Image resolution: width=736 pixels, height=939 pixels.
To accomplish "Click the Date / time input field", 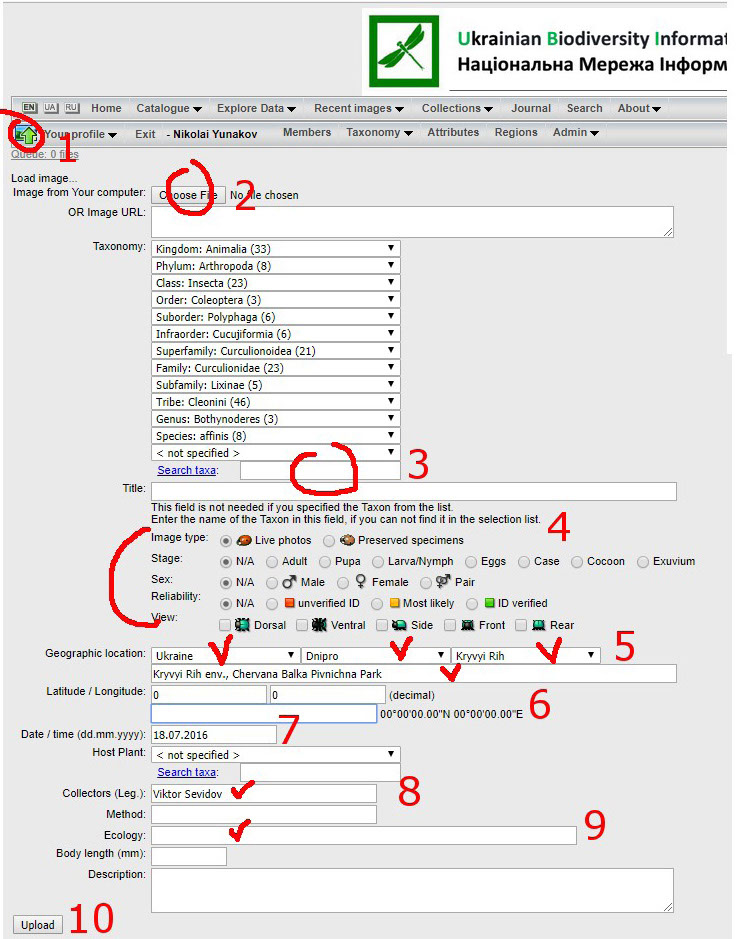I will pos(214,734).
